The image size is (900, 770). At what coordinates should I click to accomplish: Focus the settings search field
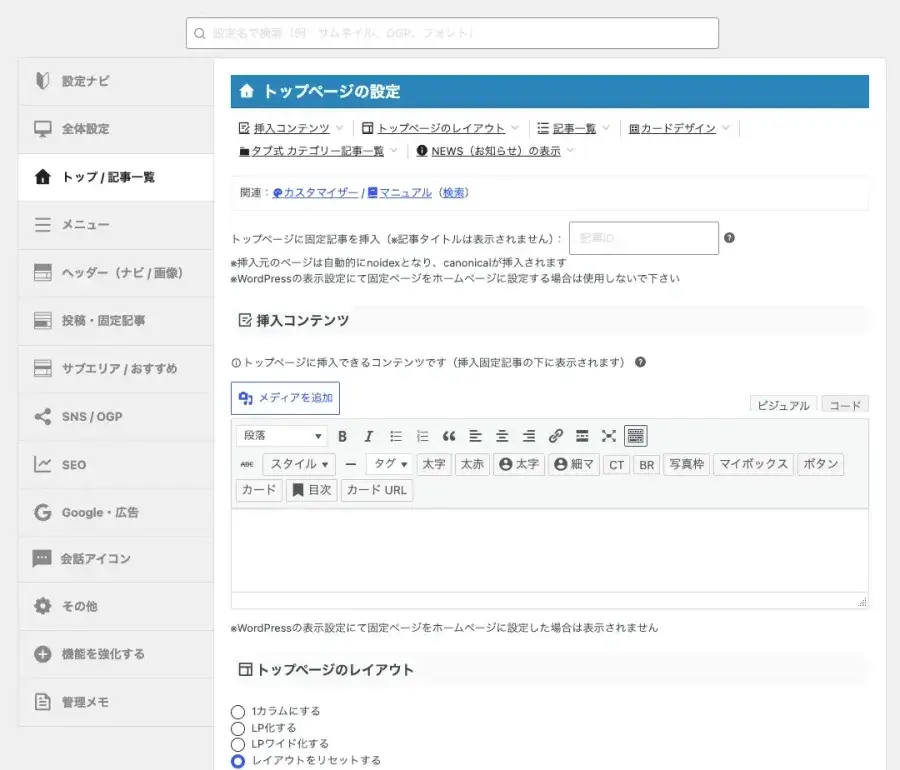(452, 33)
